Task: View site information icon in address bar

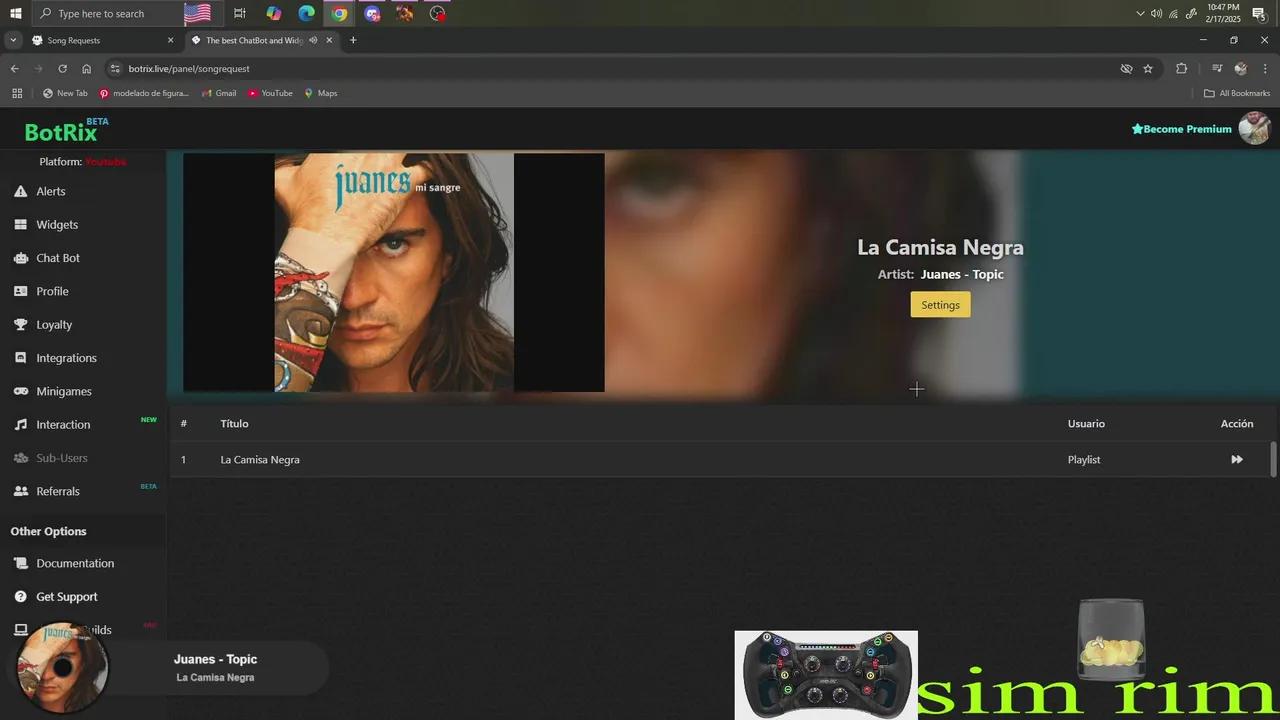Action: pos(115,68)
